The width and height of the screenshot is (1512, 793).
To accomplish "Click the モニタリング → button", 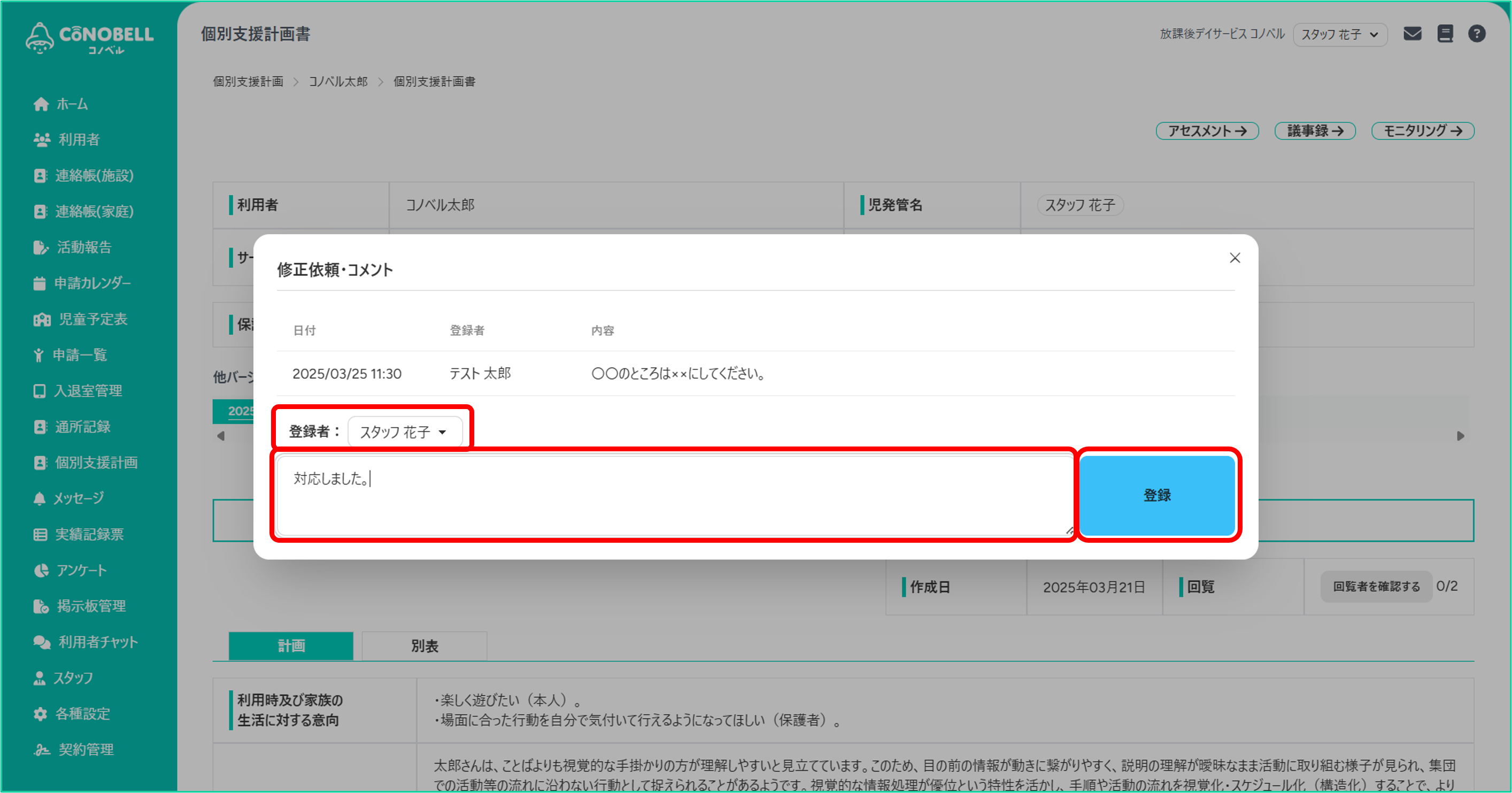I will tap(1422, 131).
